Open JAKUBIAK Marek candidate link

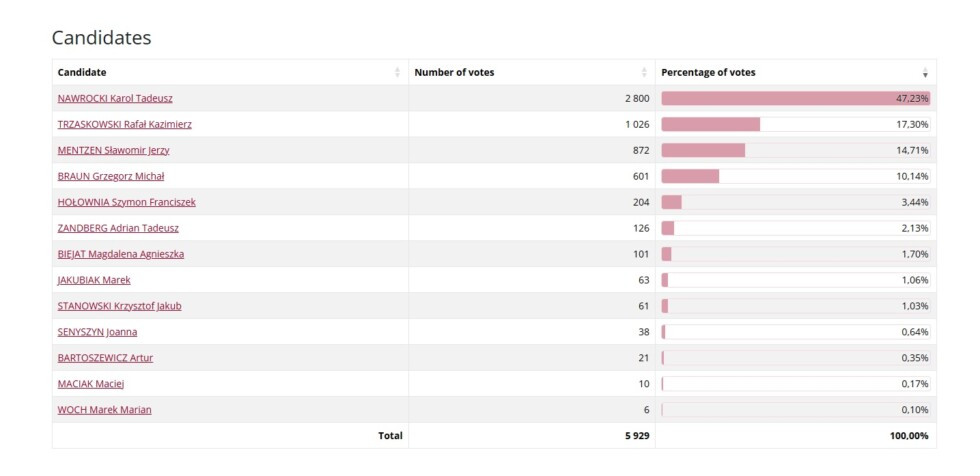tap(94, 281)
